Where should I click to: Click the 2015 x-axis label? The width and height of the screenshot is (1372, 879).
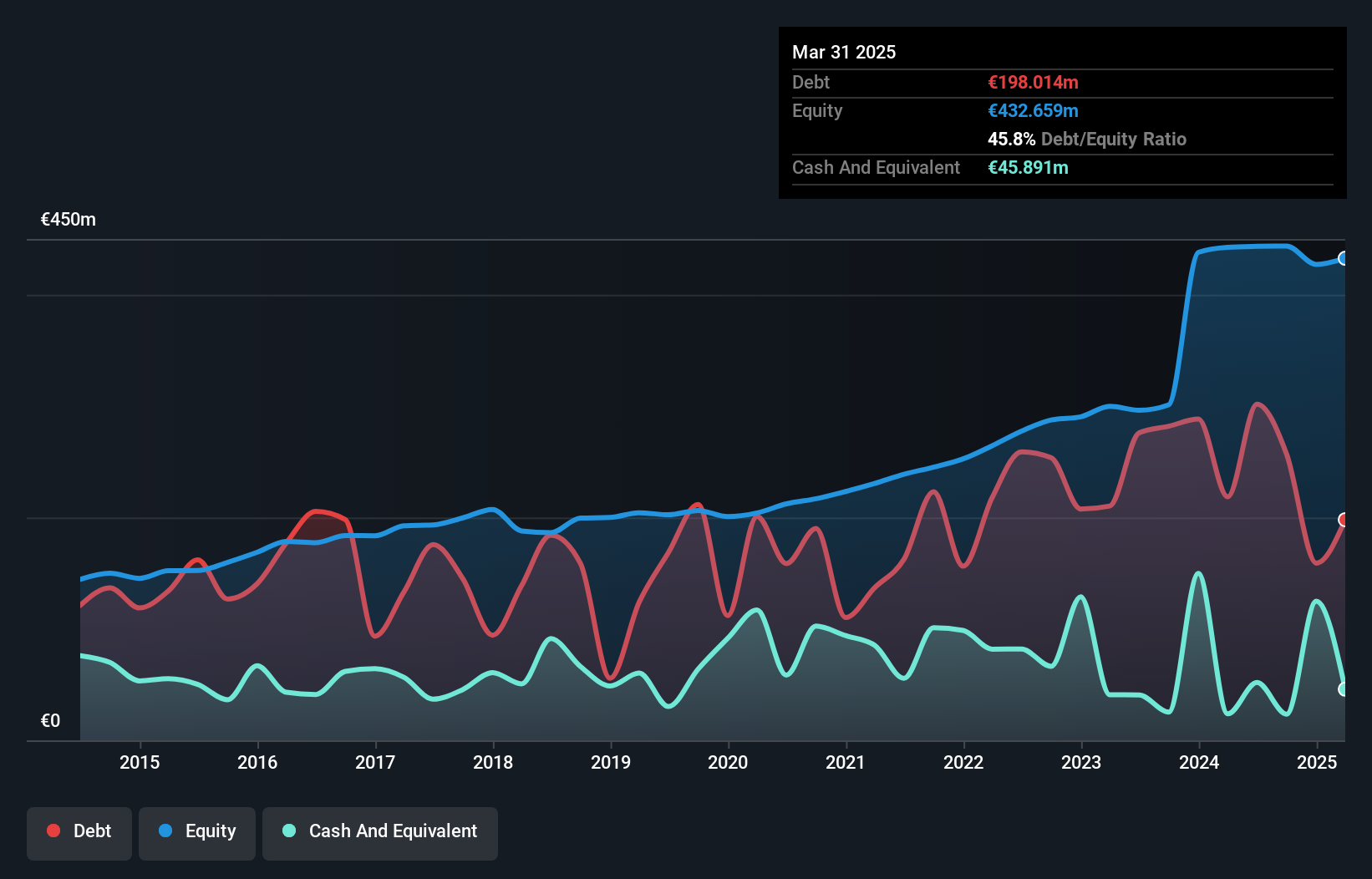140,762
